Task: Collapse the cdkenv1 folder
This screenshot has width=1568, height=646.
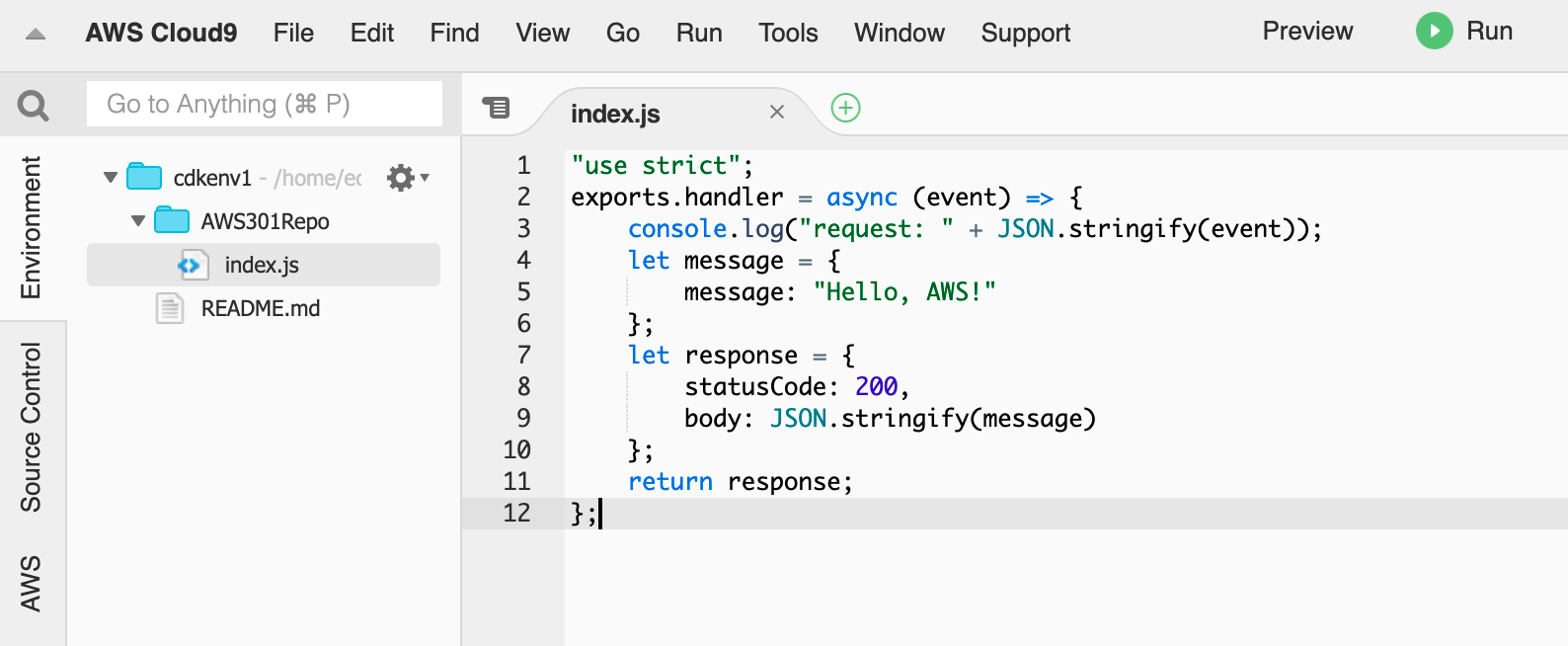Action: coord(111,178)
